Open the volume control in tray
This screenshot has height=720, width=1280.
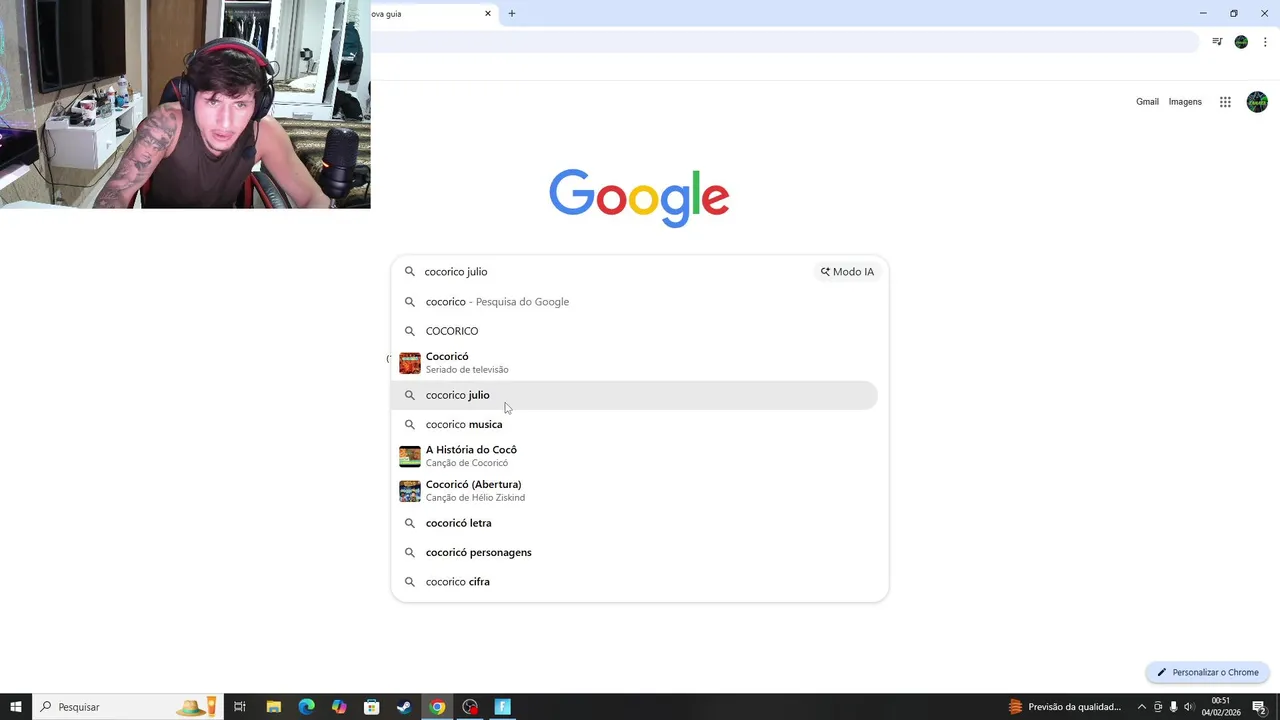click(1188, 707)
